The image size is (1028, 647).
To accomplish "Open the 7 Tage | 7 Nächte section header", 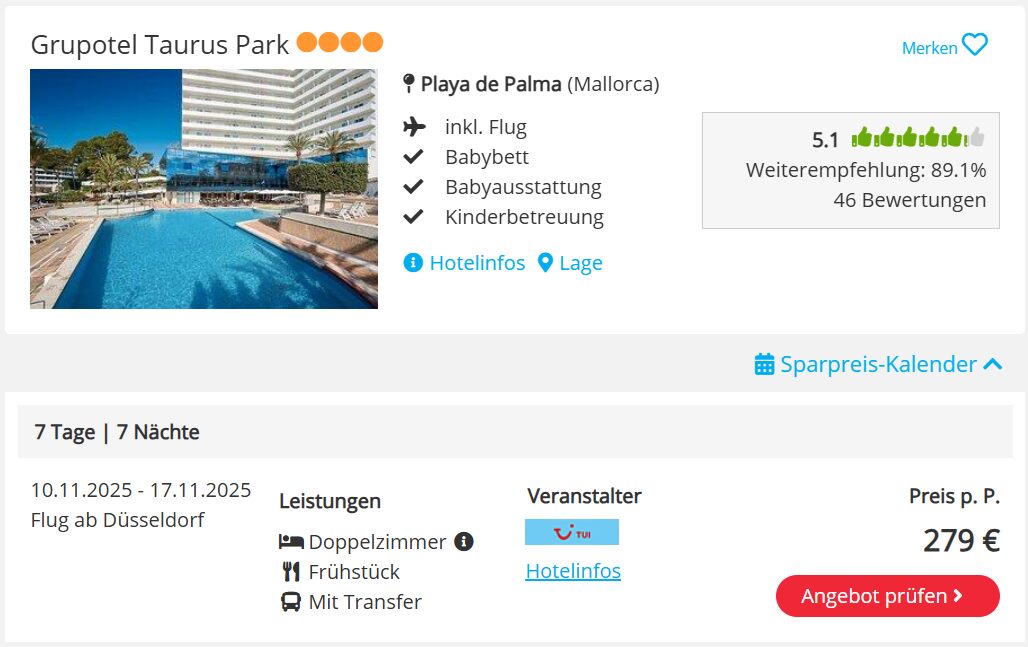I will click(x=117, y=432).
